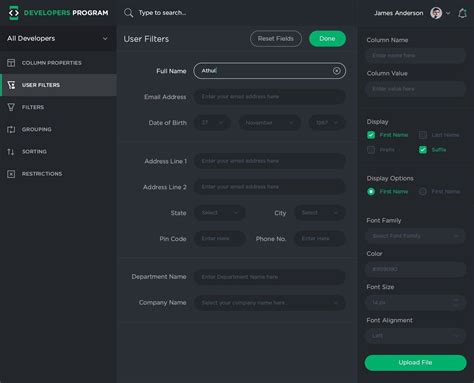Select the unselected Display Options radio button
Image resolution: width=474 pixels, height=383 pixels.
pos(423,191)
